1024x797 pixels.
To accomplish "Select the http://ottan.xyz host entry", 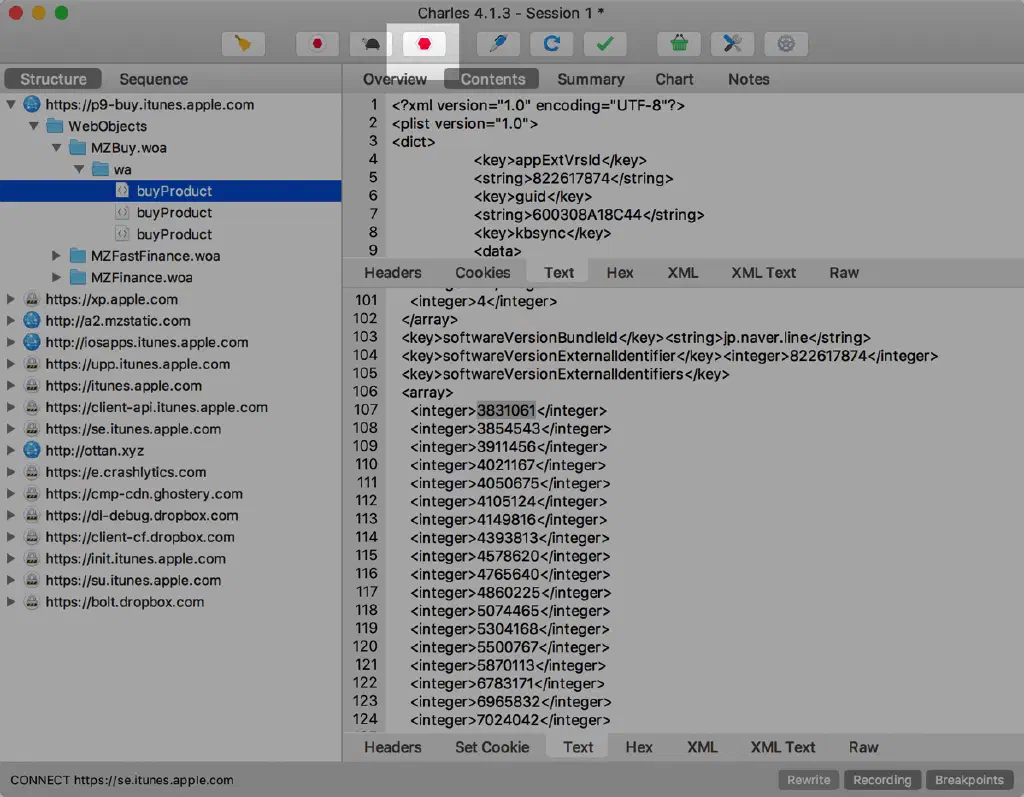I will click(x=96, y=451).
